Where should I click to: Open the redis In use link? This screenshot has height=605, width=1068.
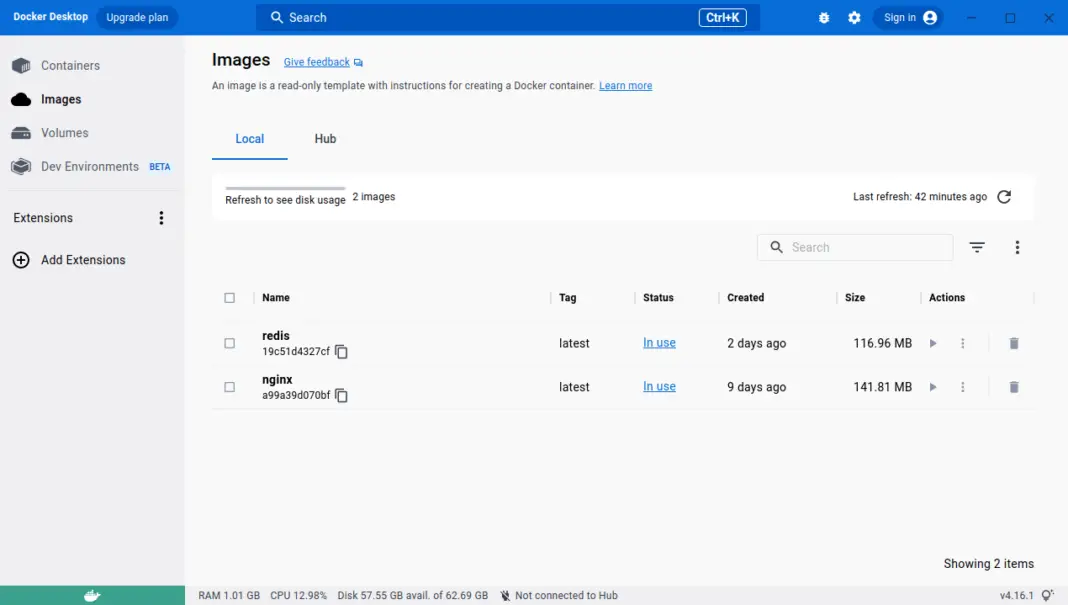659,343
